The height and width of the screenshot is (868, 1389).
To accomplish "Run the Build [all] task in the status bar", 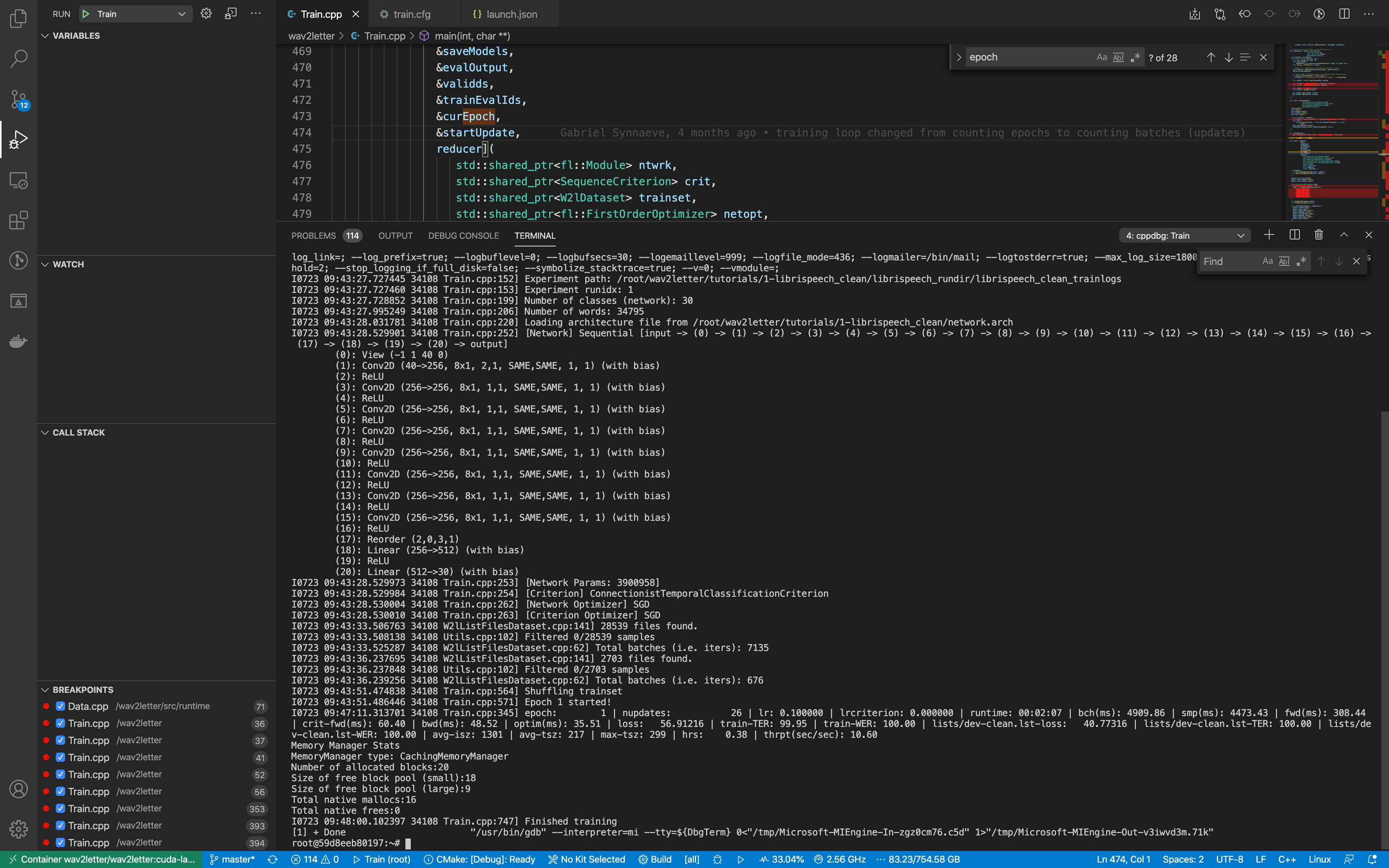I will (655, 859).
